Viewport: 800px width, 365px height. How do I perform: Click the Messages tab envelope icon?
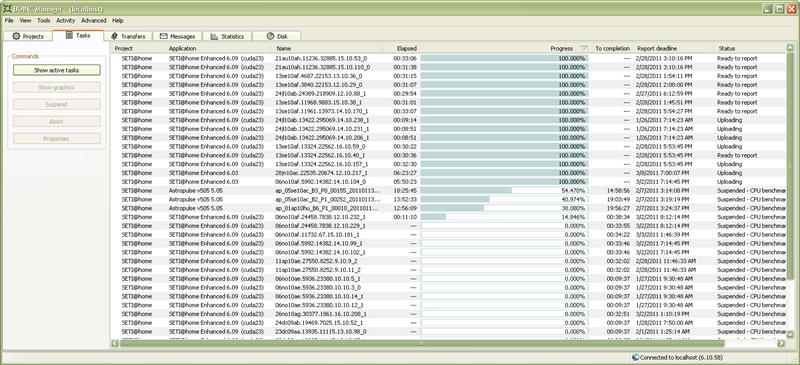[164, 36]
